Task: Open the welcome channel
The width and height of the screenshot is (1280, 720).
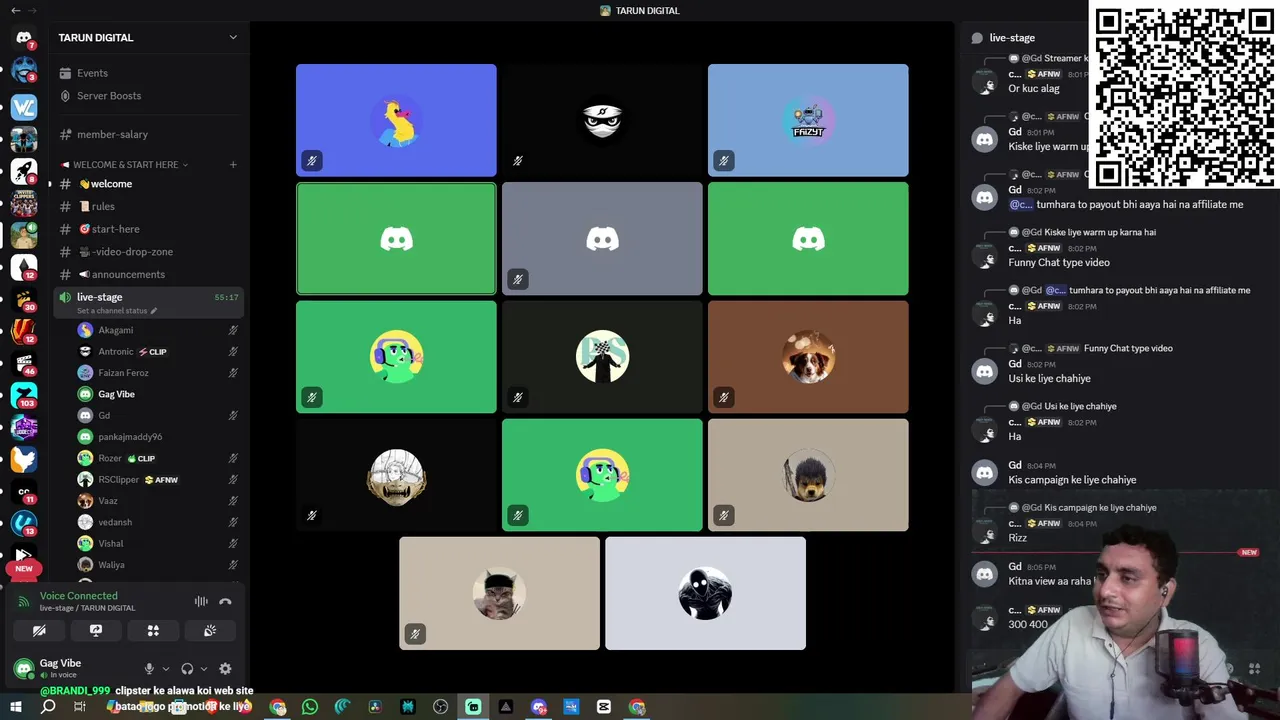Action: pos(149,184)
